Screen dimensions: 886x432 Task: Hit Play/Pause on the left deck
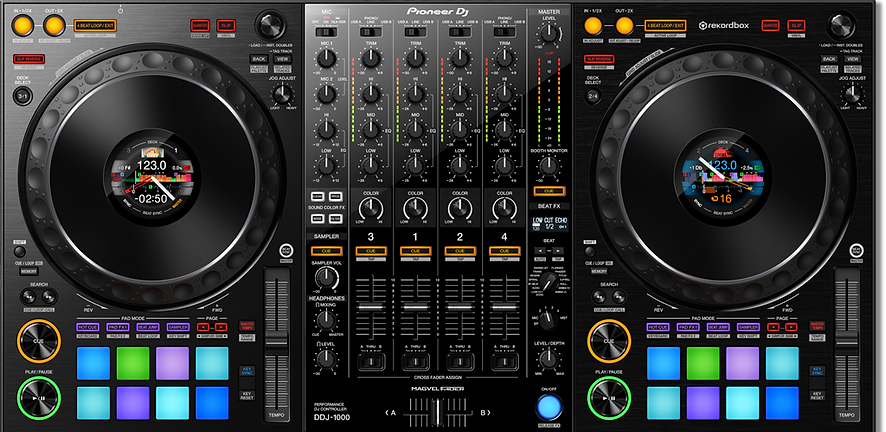38,397
